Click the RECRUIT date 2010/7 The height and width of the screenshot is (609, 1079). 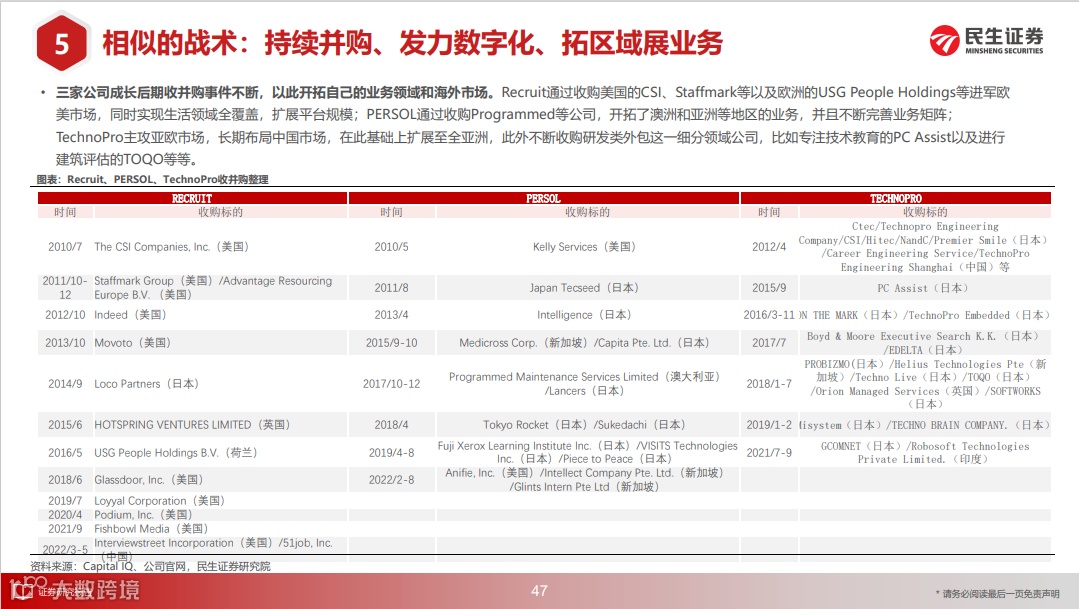(x=65, y=246)
